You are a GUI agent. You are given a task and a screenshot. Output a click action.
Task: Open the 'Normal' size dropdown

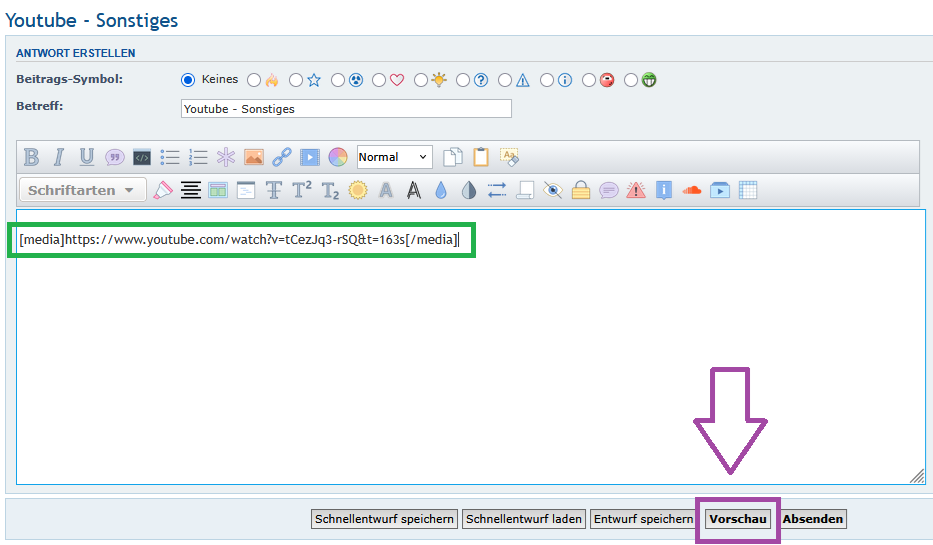click(x=394, y=157)
